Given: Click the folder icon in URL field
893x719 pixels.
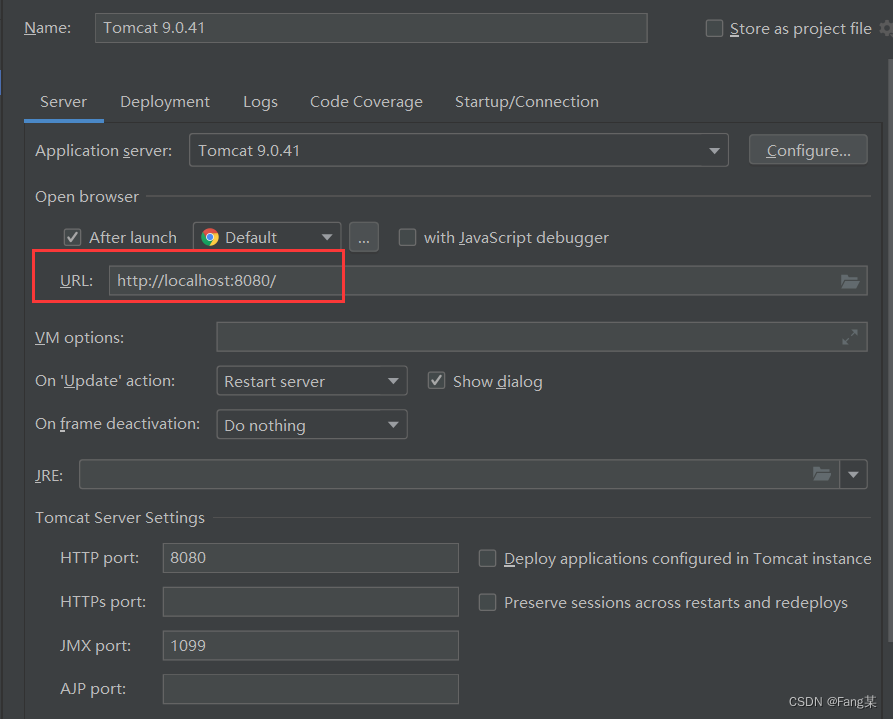Looking at the screenshot, I should [850, 281].
